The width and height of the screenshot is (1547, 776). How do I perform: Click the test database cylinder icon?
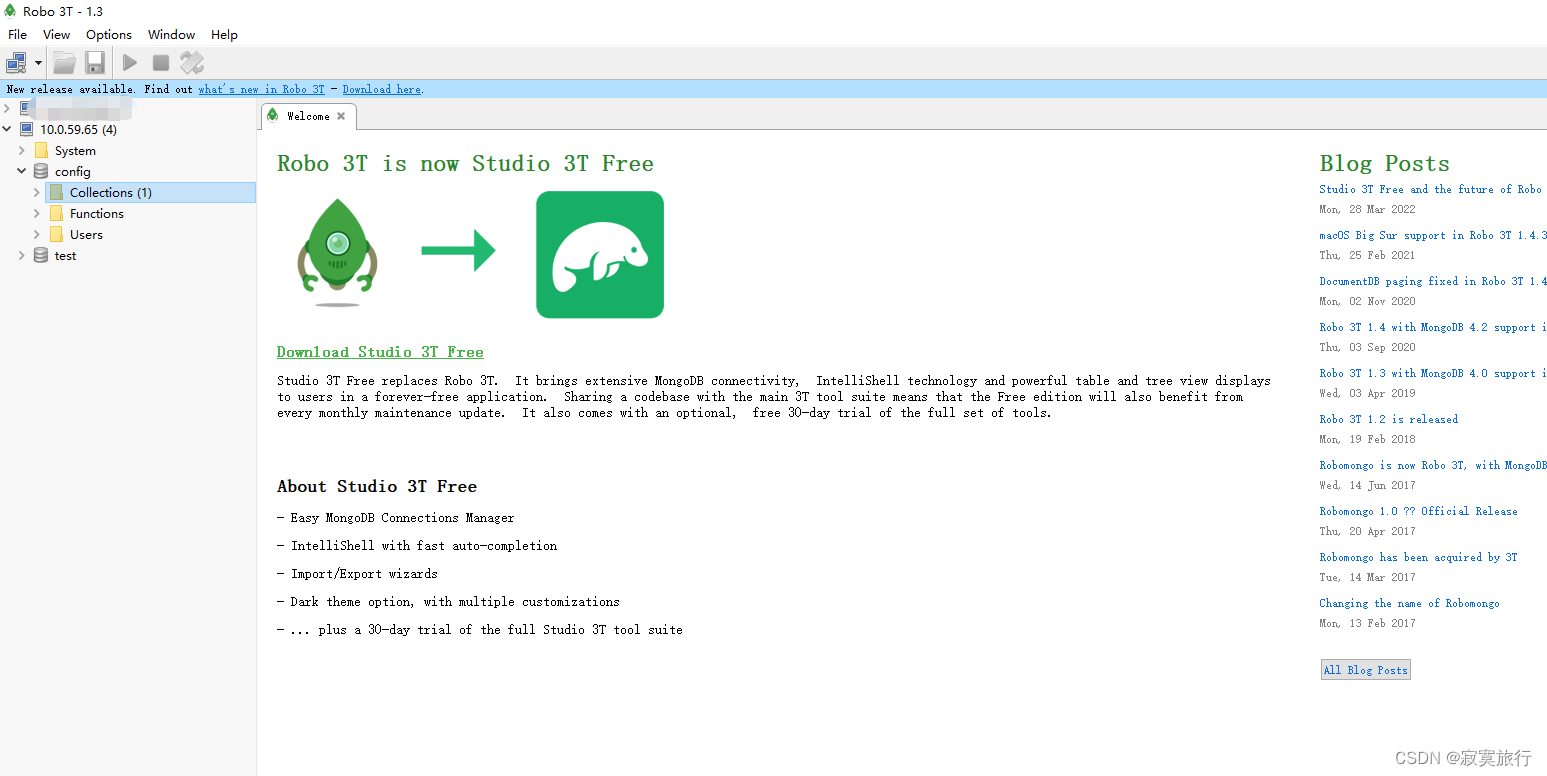[41, 255]
